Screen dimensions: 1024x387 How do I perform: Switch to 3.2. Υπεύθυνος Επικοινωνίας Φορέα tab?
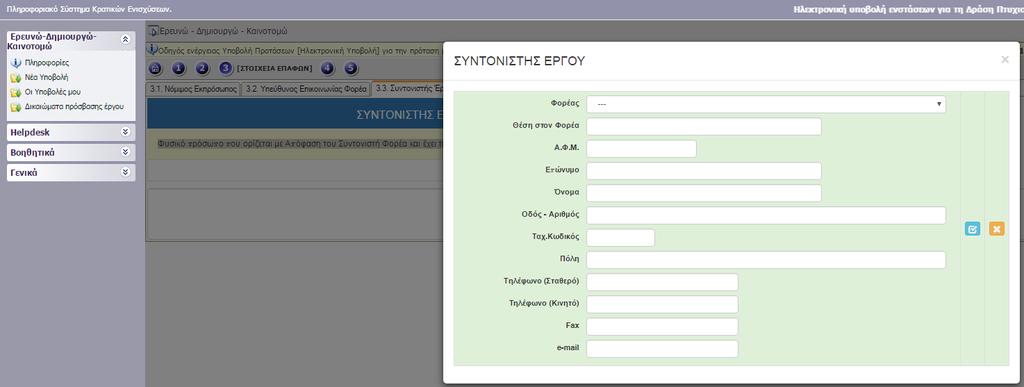coord(306,89)
